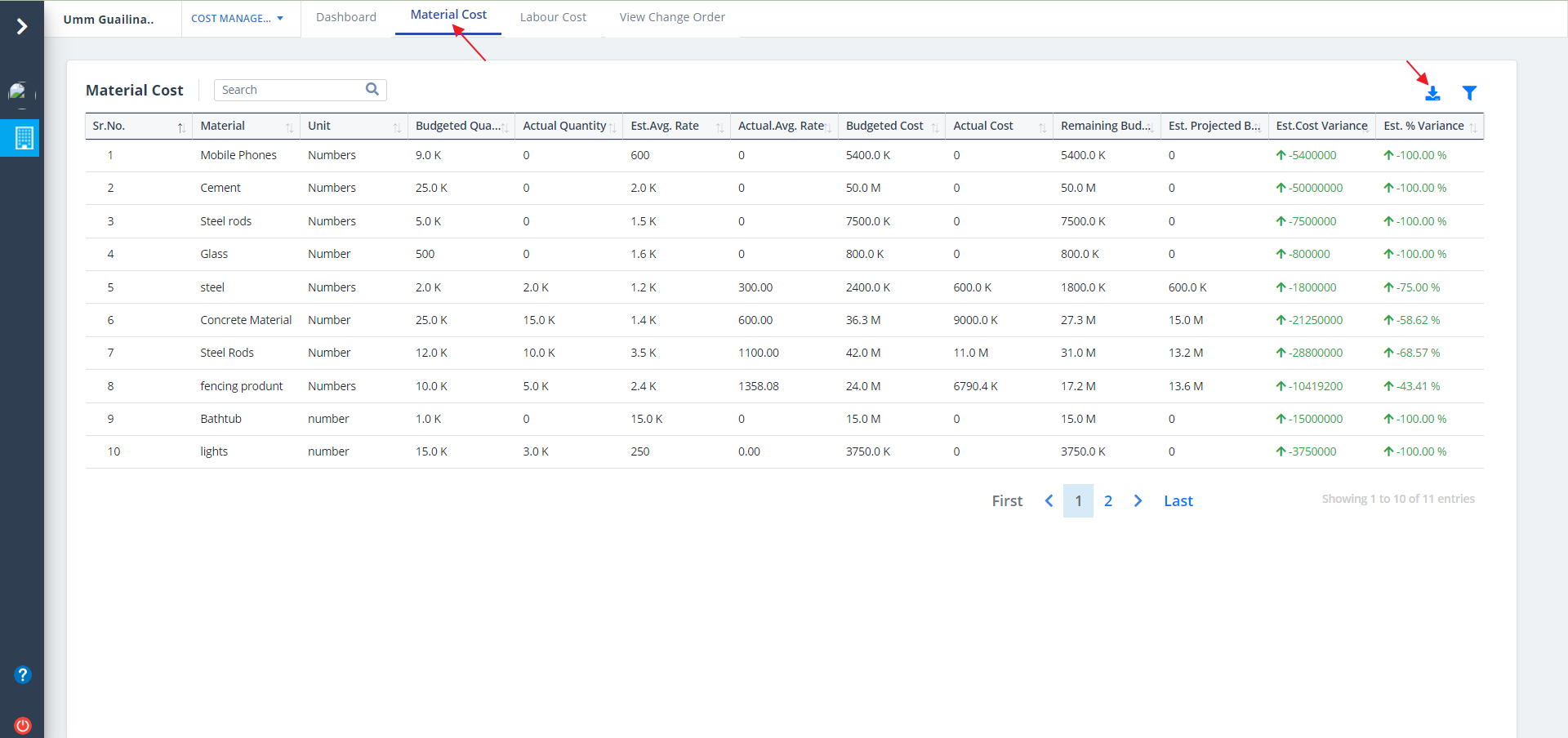Click the download export icon

[1432, 94]
